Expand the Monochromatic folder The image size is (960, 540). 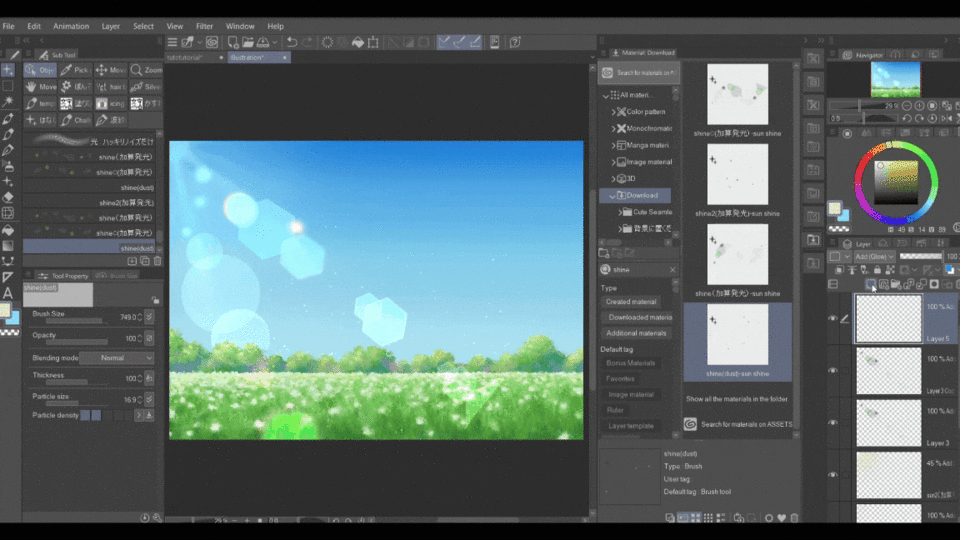coord(613,129)
